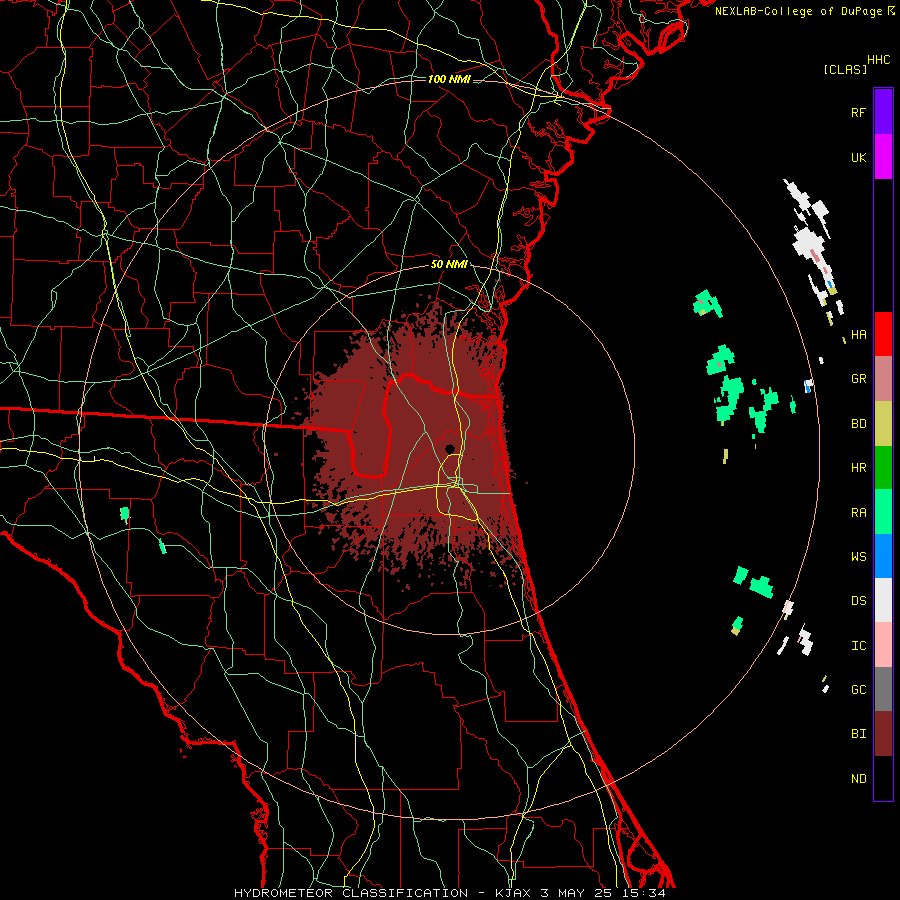
Task: Click the RF purple legend swatch
Action: coord(883,112)
